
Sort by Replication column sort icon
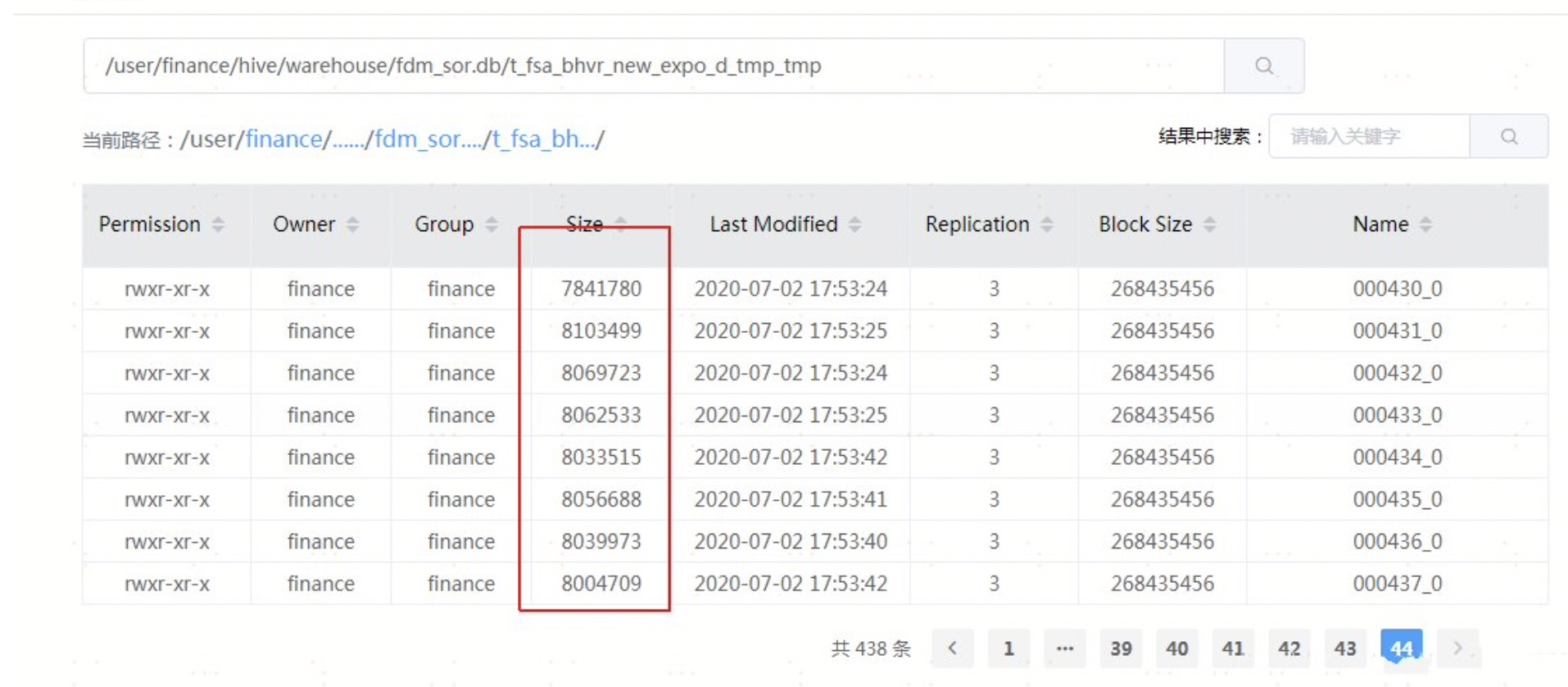[x=1046, y=224]
